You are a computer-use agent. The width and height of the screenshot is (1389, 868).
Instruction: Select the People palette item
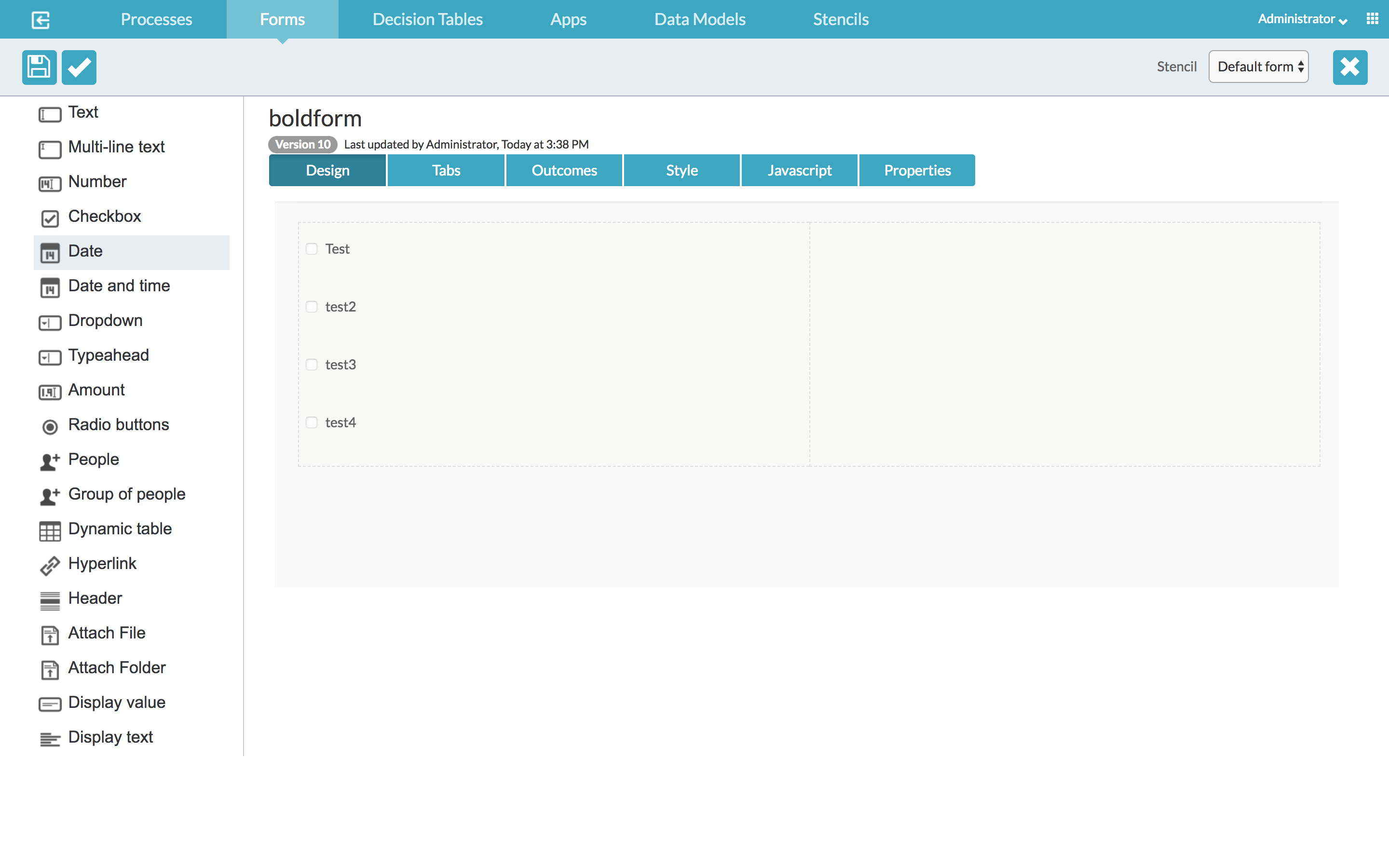coord(132,460)
